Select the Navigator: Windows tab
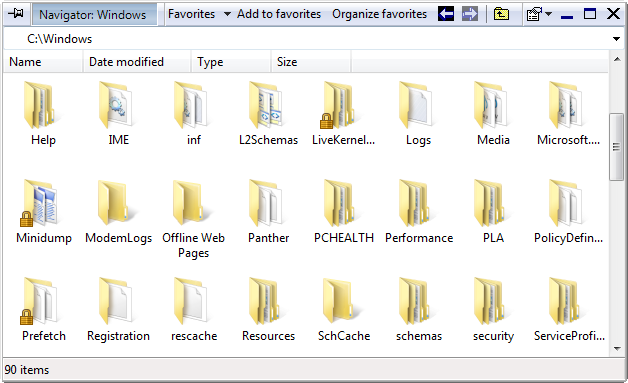The width and height of the screenshot is (628, 383). [x=94, y=14]
